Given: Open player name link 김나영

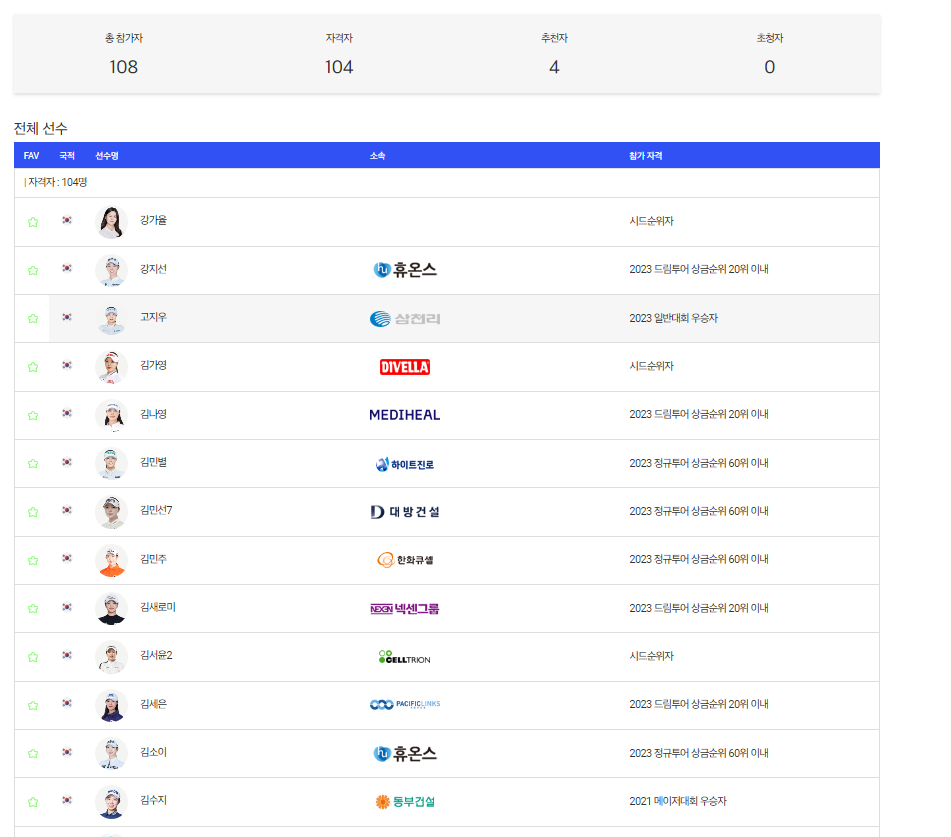Looking at the screenshot, I should pos(153,414).
